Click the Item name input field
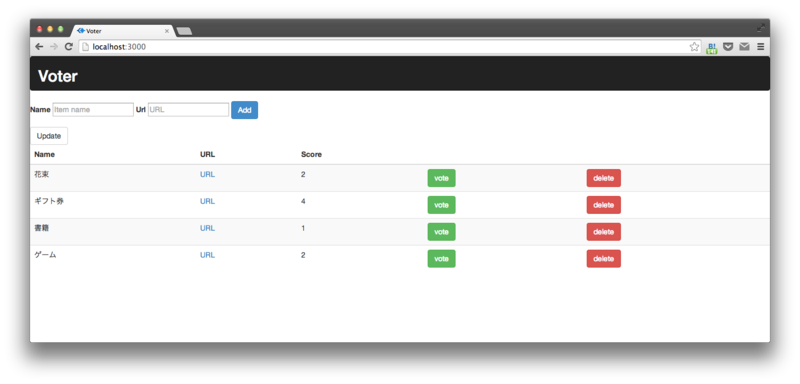The image size is (800, 384). click(93, 110)
